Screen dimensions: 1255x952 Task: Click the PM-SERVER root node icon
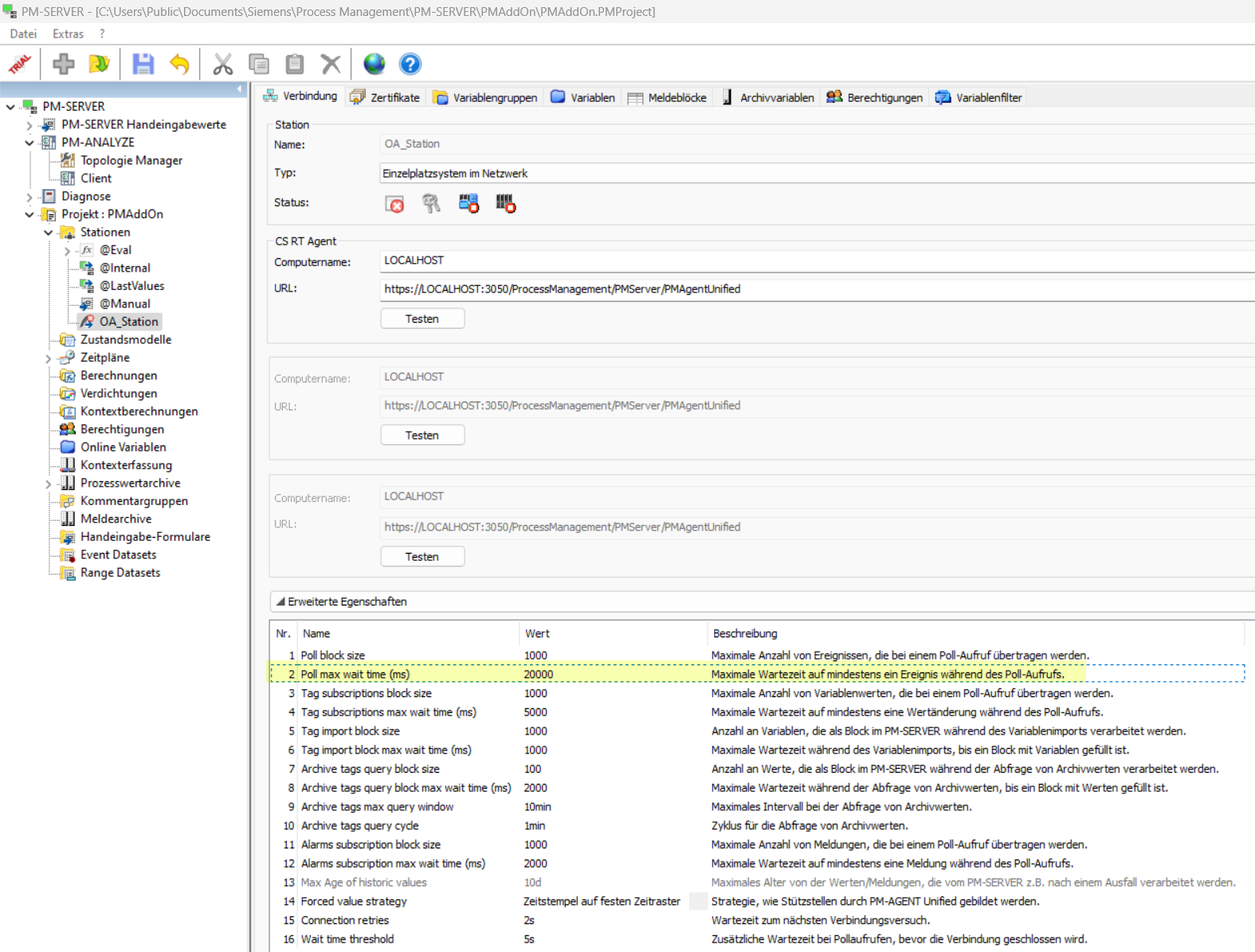pos(30,107)
